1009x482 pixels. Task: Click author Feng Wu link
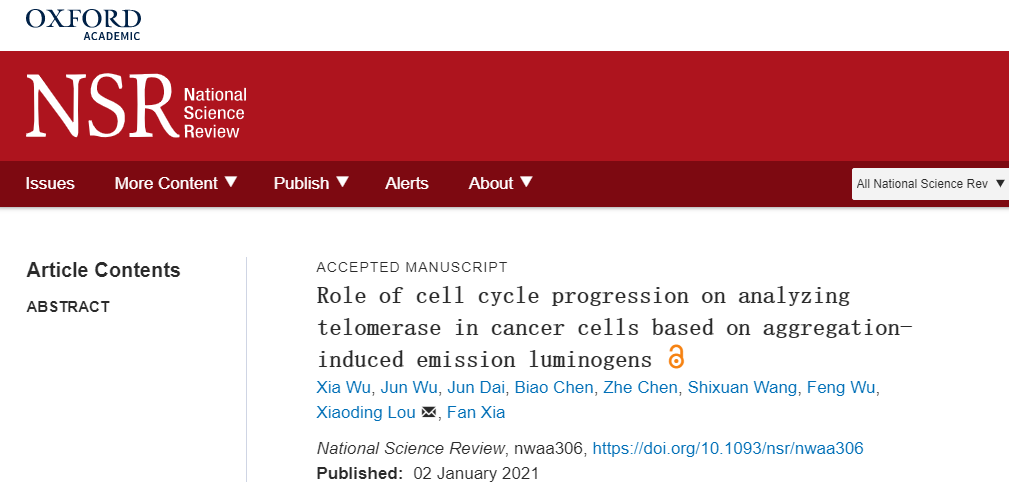[842, 387]
